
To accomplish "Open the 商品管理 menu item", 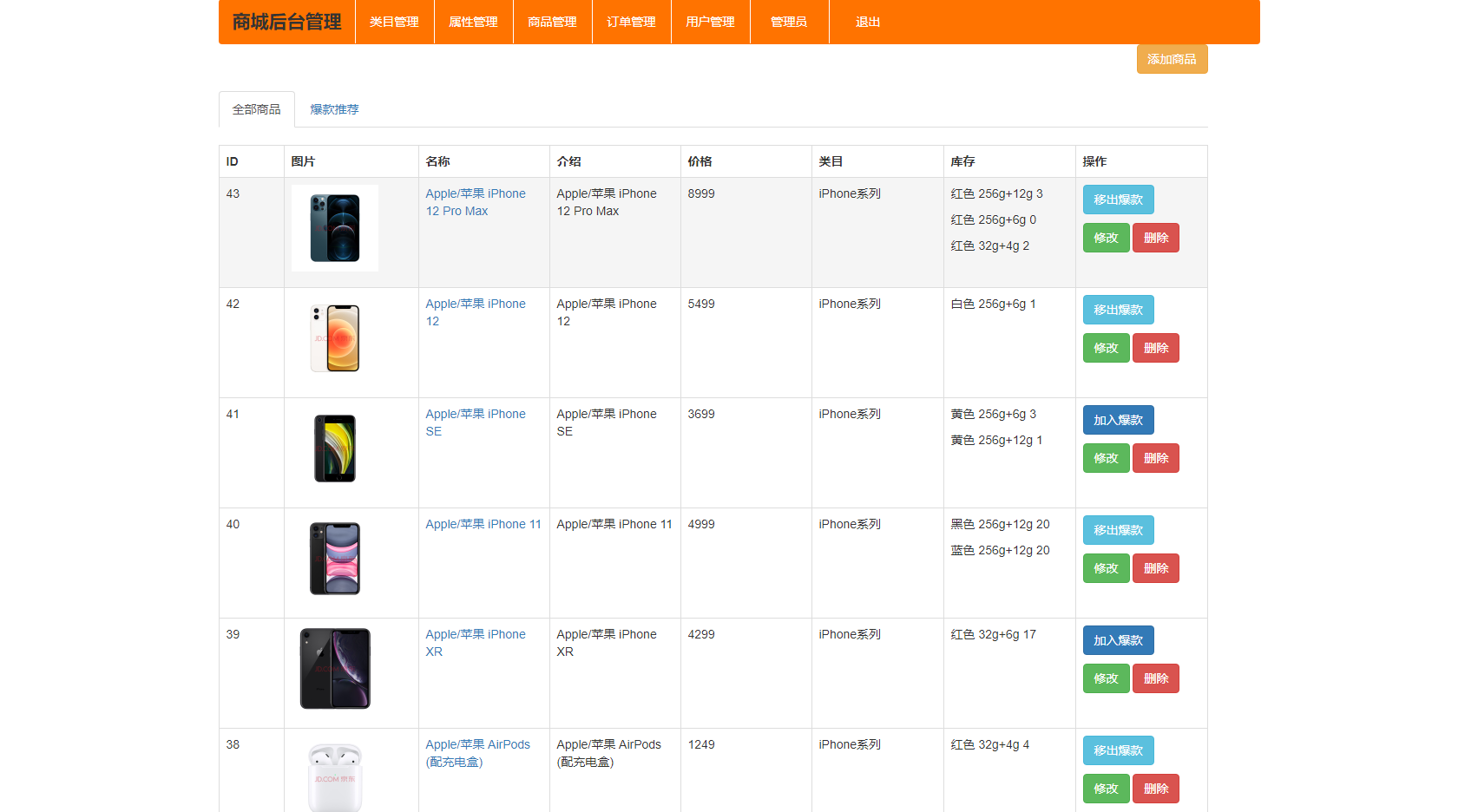I will tap(552, 22).
